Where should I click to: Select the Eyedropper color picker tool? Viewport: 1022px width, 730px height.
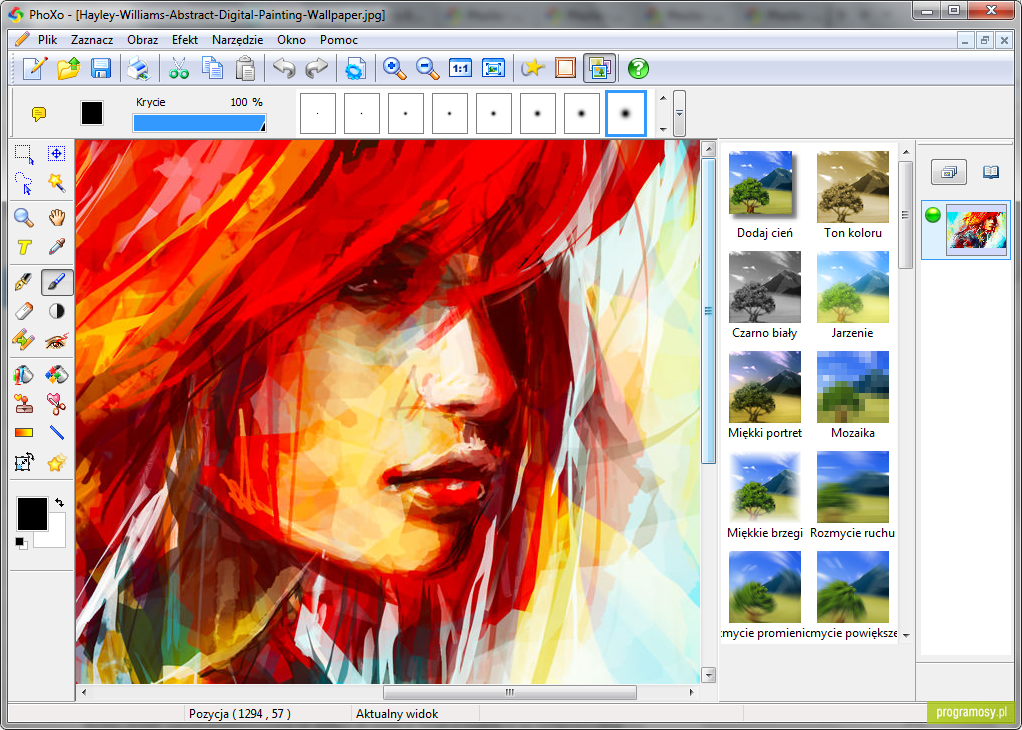tap(57, 247)
